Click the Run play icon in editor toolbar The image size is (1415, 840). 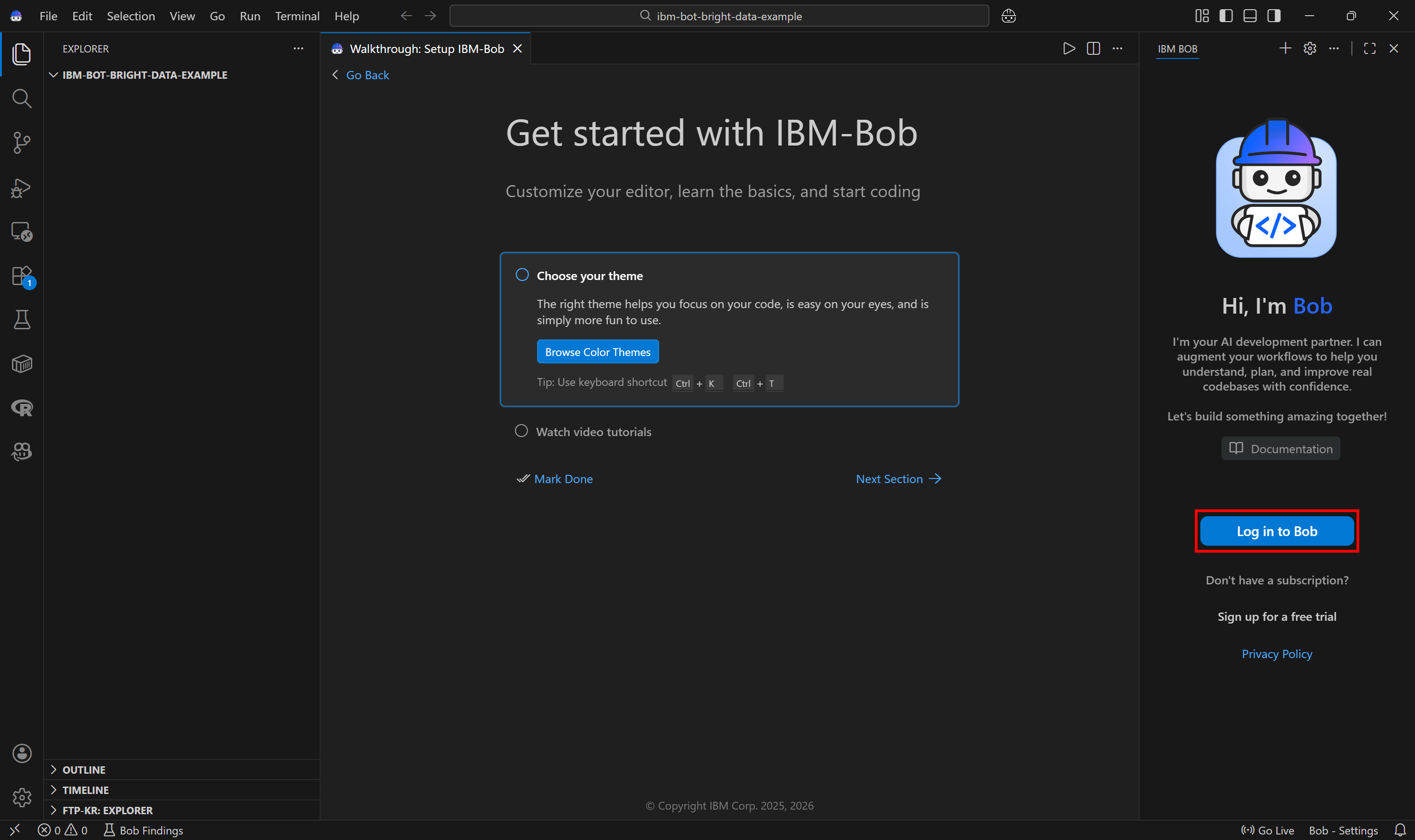1069,49
